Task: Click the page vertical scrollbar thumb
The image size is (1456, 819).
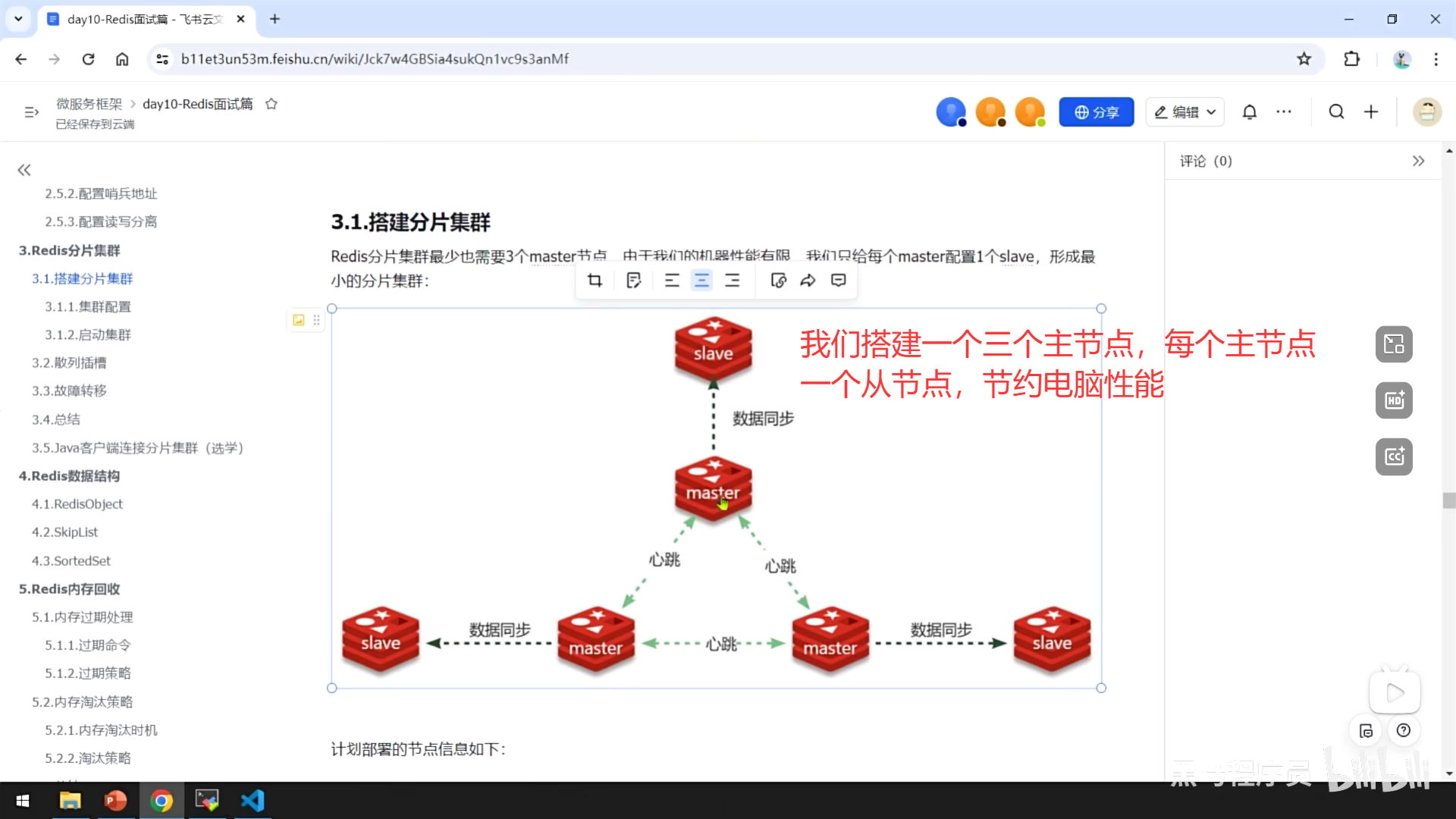Action: tap(1449, 500)
